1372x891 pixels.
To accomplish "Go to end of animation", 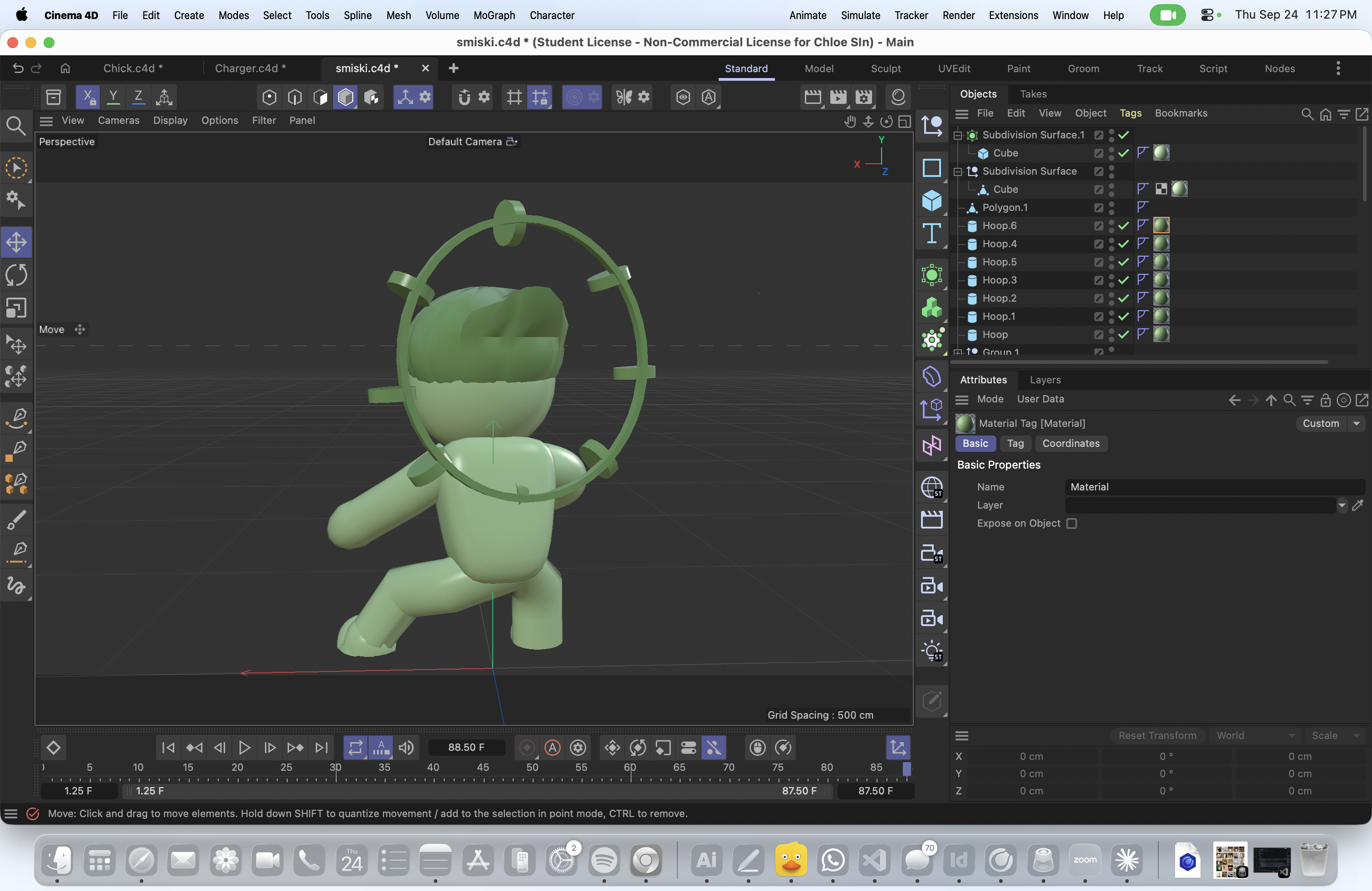I will coord(322,748).
